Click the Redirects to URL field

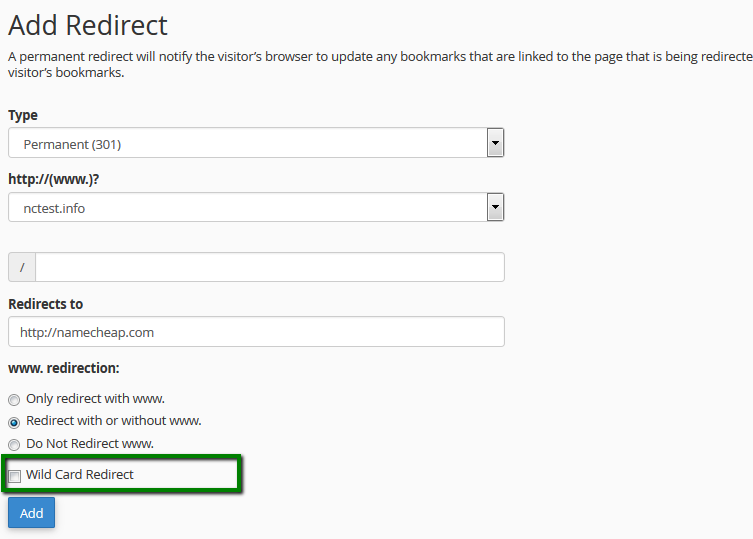pos(256,331)
